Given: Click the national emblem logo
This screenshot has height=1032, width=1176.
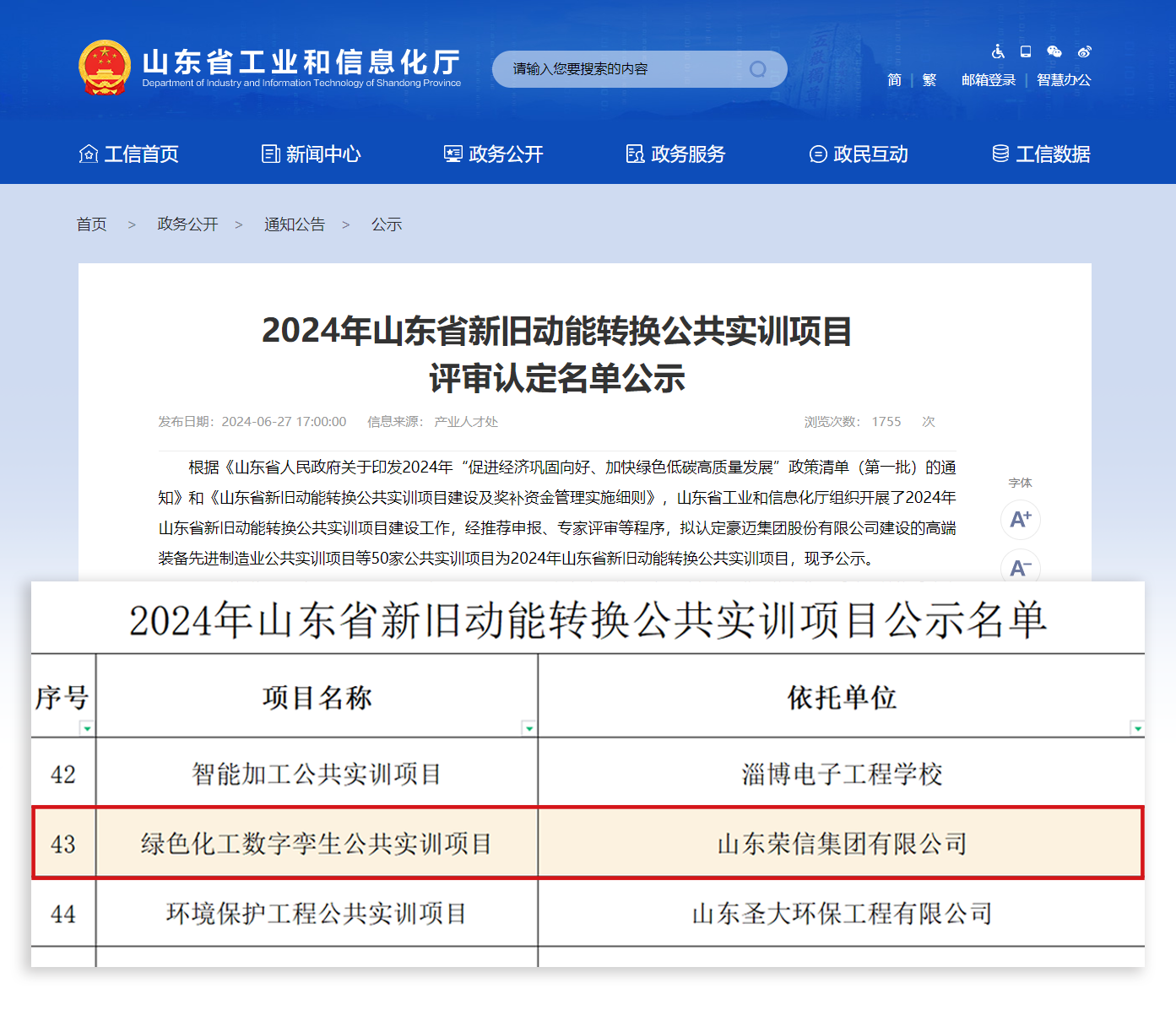Looking at the screenshot, I should pos(105,68).
